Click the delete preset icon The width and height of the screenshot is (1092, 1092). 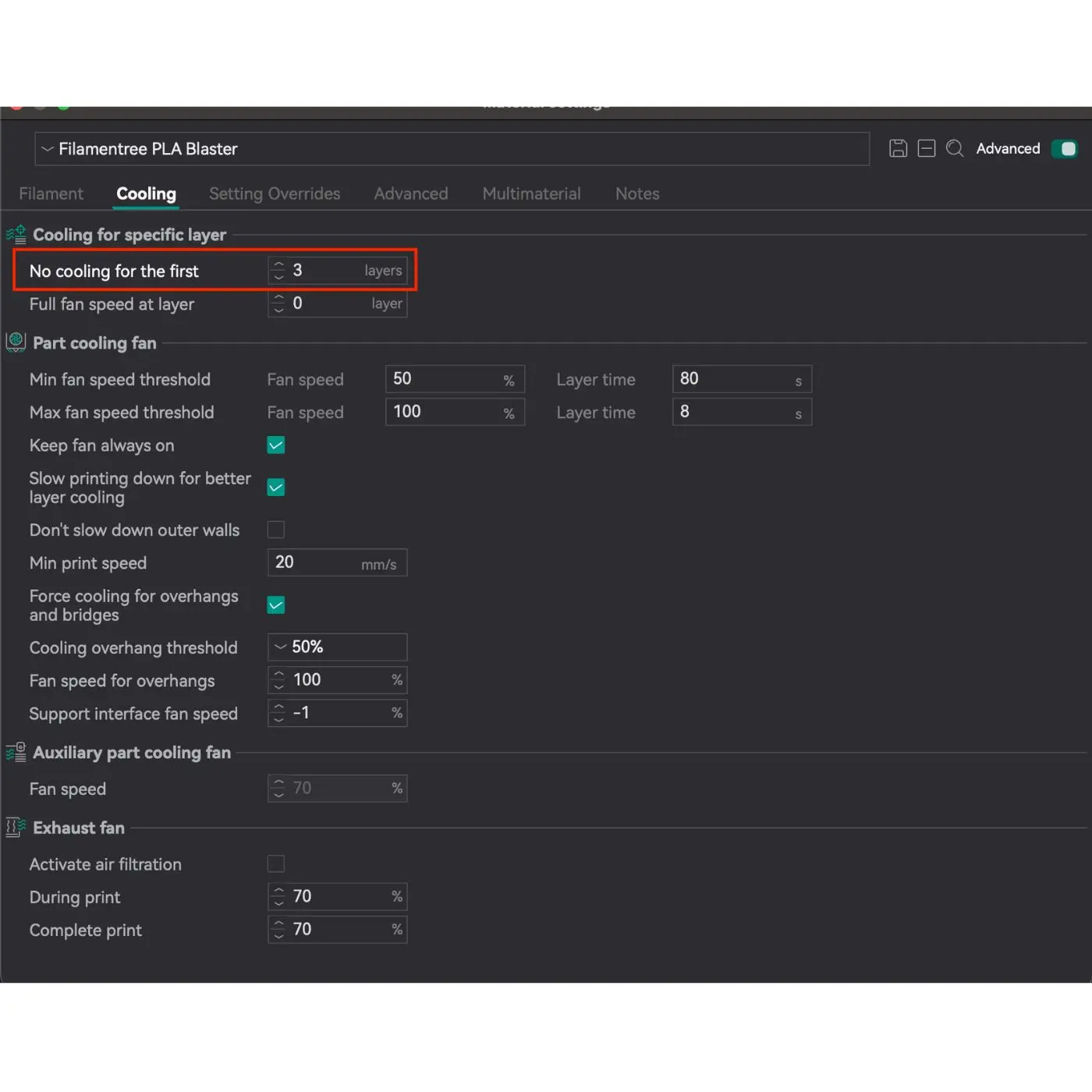click(x=926, y=148)
